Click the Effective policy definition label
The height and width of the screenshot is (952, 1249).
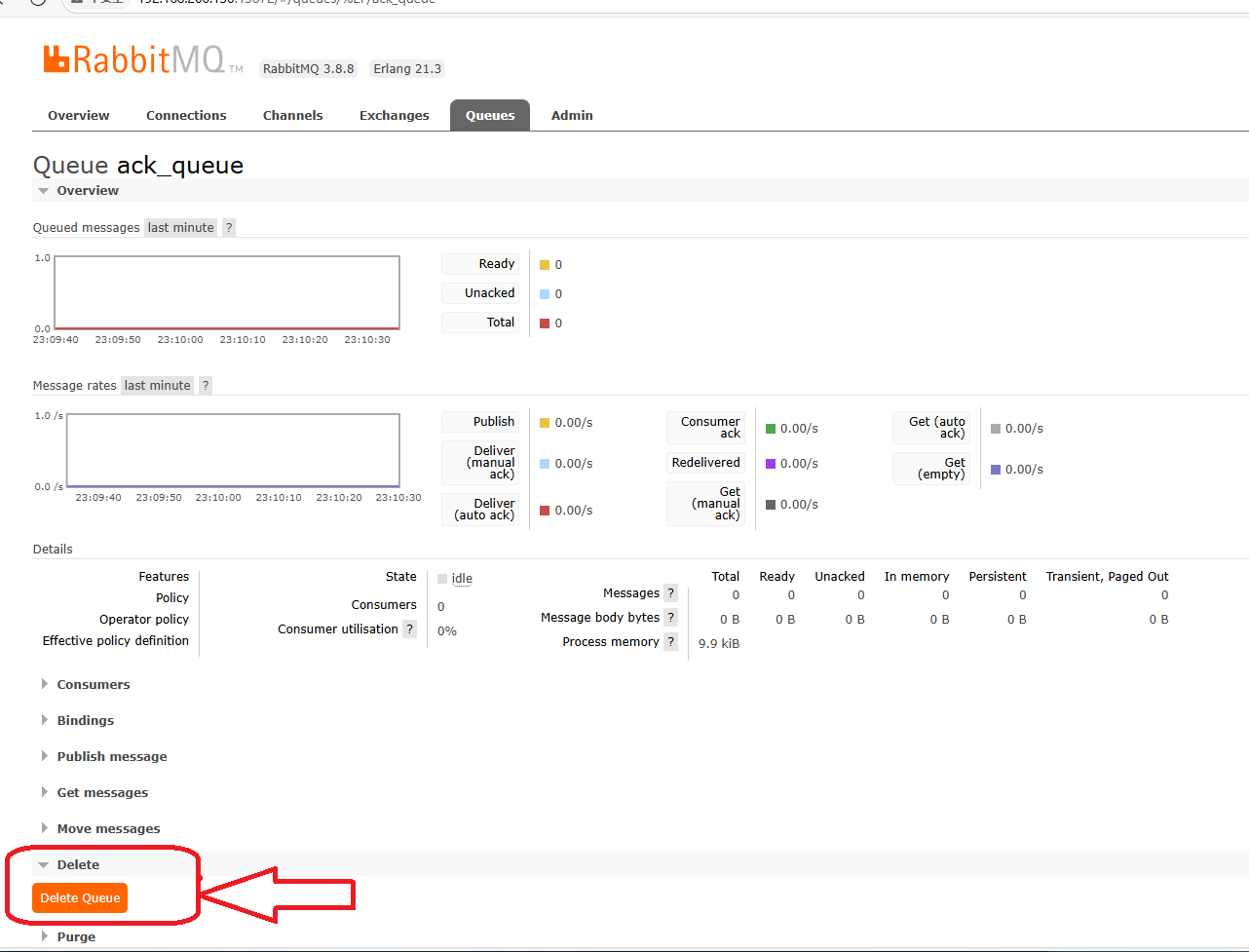point(116,640)
